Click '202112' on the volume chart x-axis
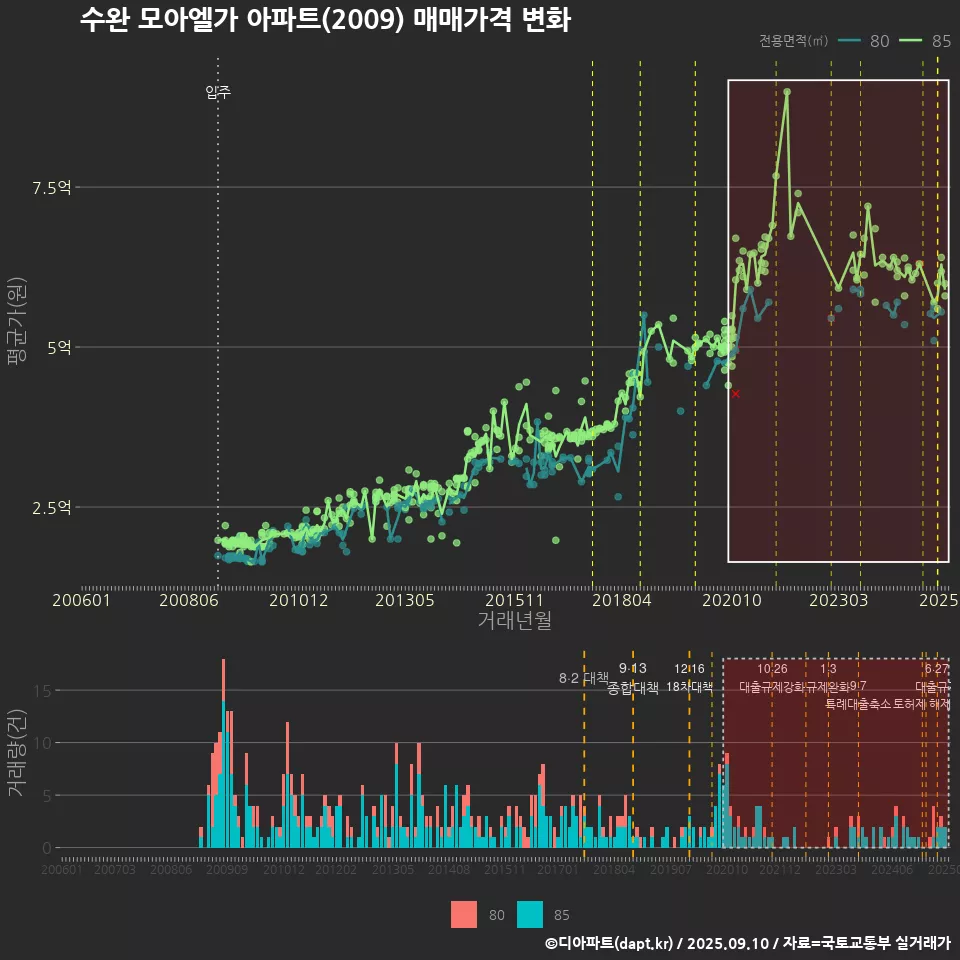 pos(780,869)
